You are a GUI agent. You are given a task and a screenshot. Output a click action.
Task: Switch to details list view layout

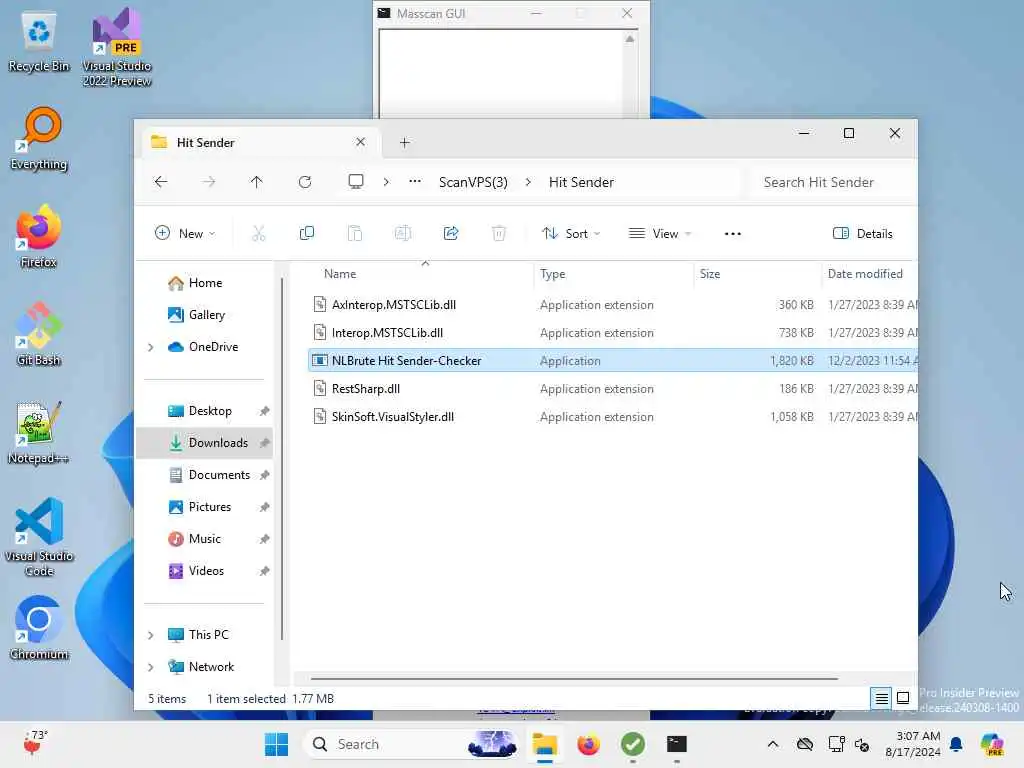pos(881,698)
